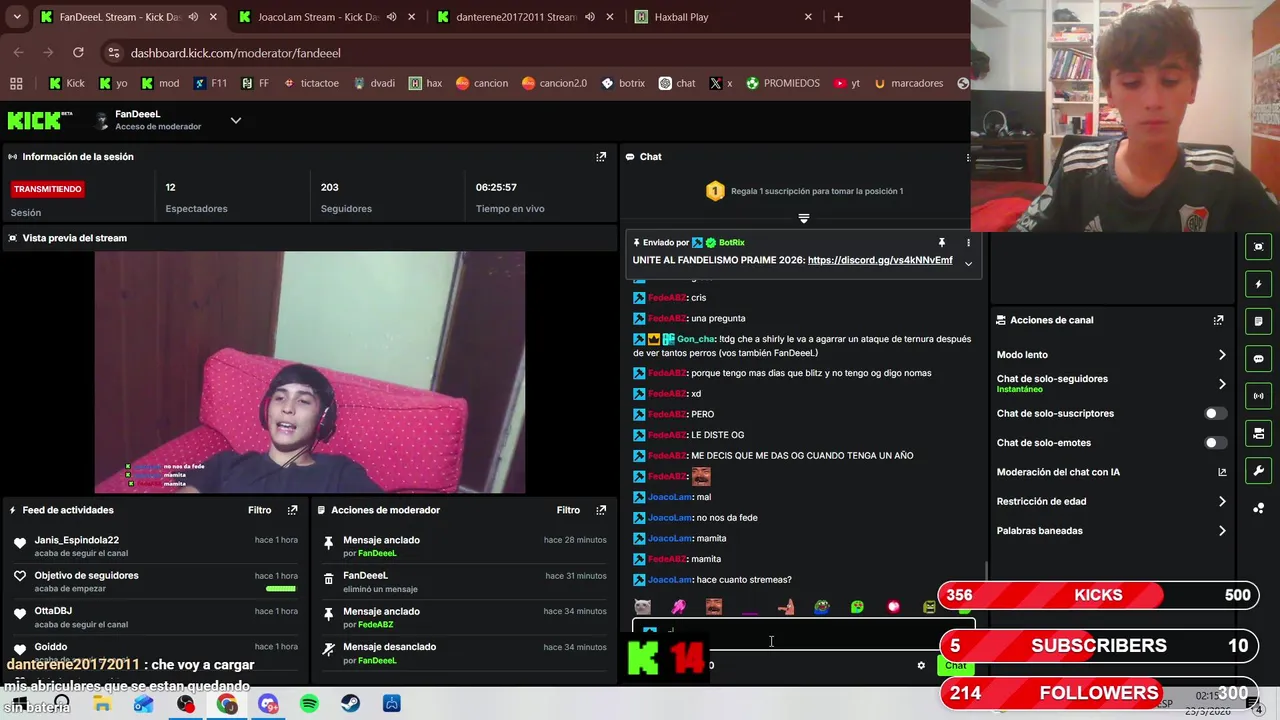Reload the browser page
1280x720 pixels.
(78, 52)
